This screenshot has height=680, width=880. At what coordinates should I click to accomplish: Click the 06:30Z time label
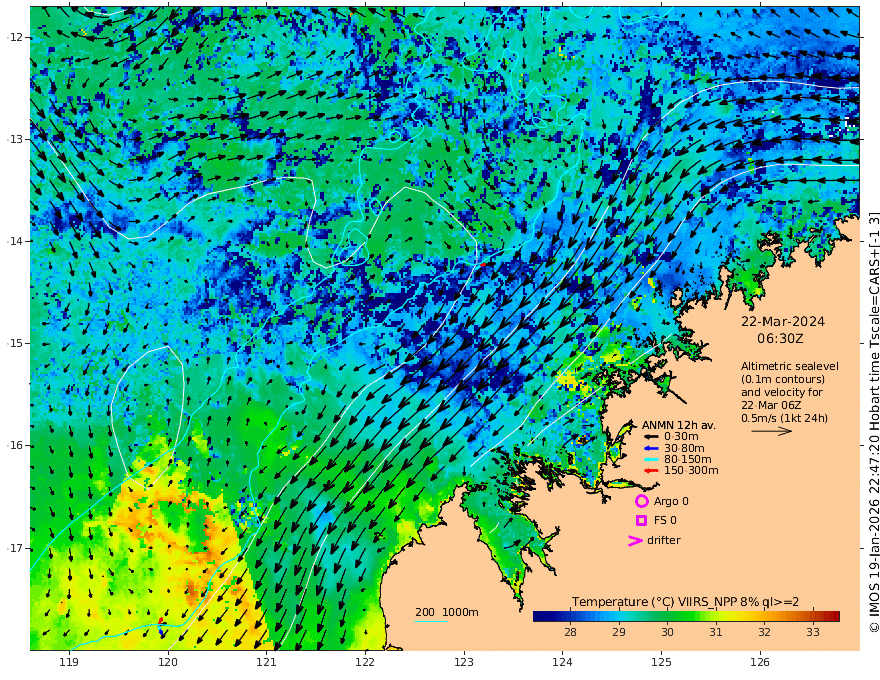pyautogui.click(x=780, y=339)
